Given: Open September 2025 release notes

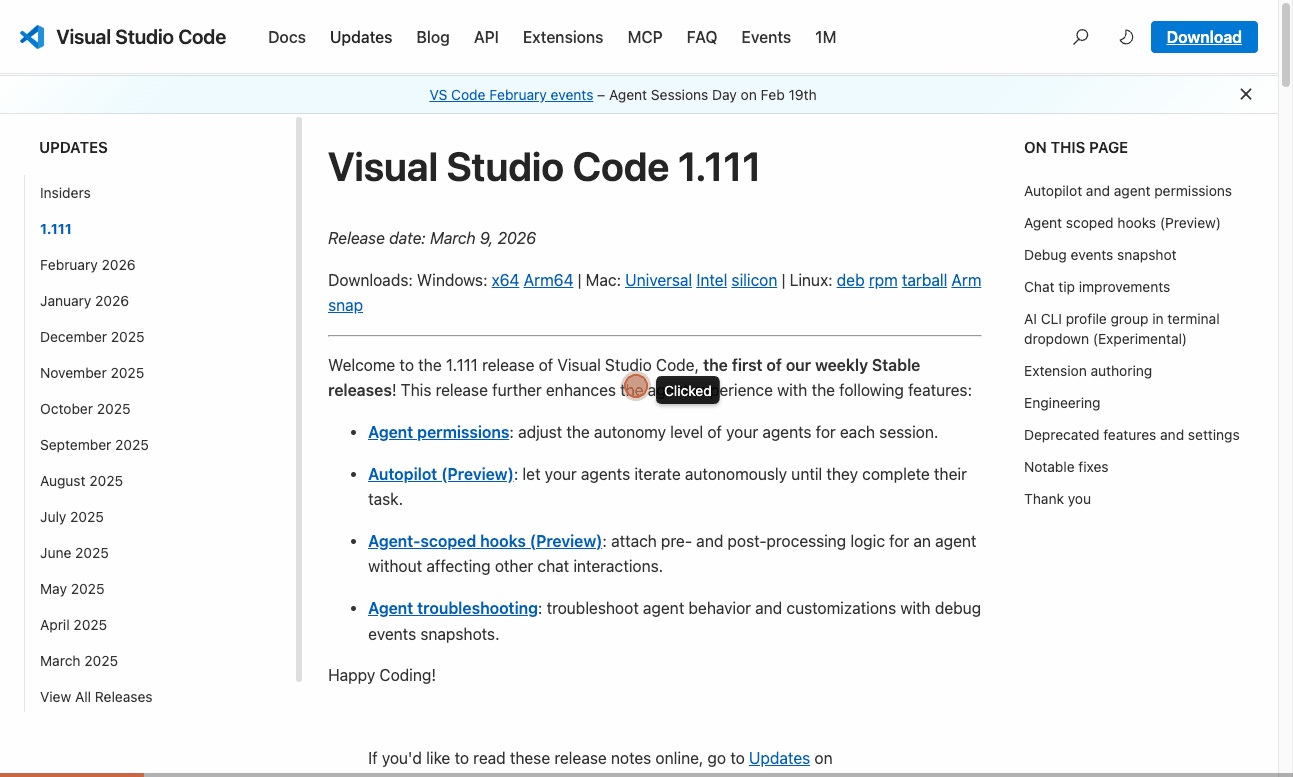Looking at the screenshot, I should point(94,445).
